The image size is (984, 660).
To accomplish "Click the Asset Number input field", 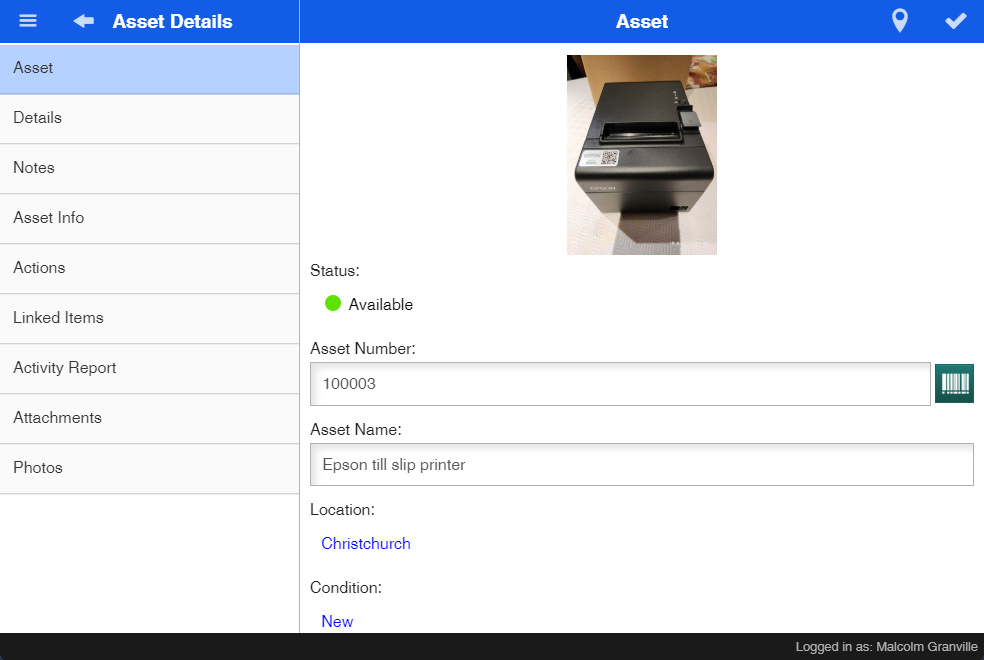I will pos(620,384).
